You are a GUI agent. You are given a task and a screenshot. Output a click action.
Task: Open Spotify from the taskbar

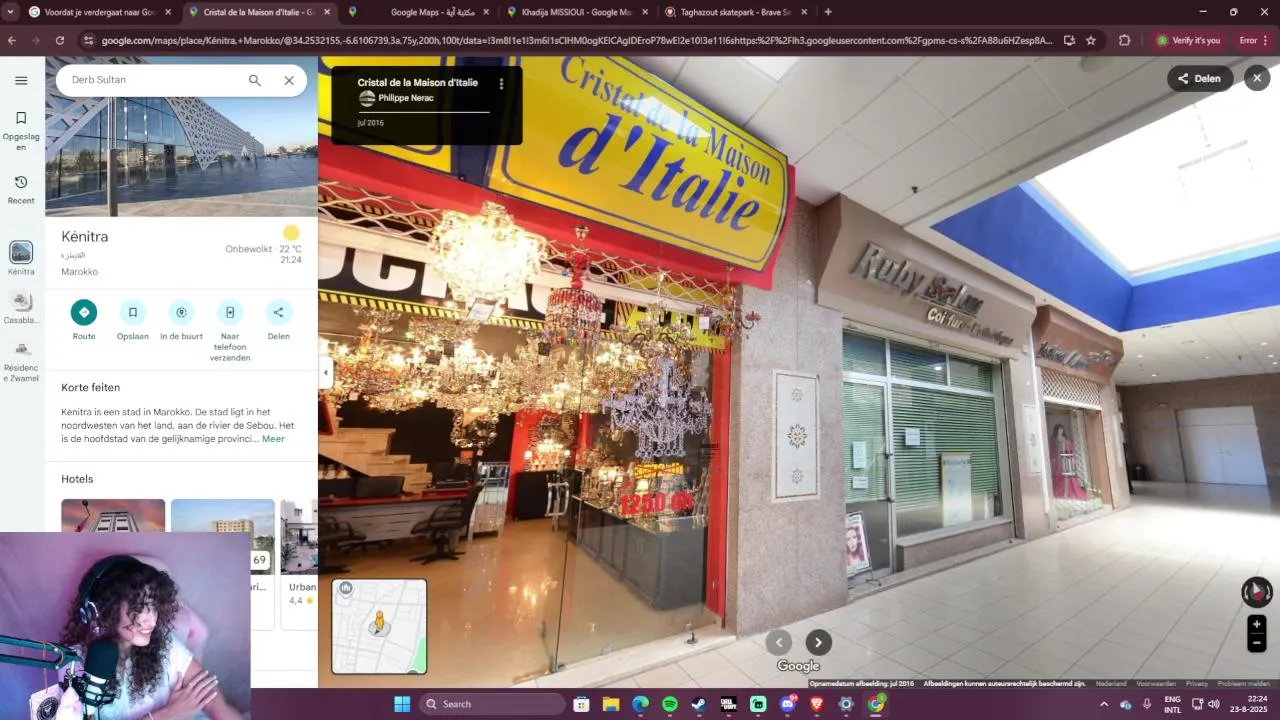pos(670,704)
